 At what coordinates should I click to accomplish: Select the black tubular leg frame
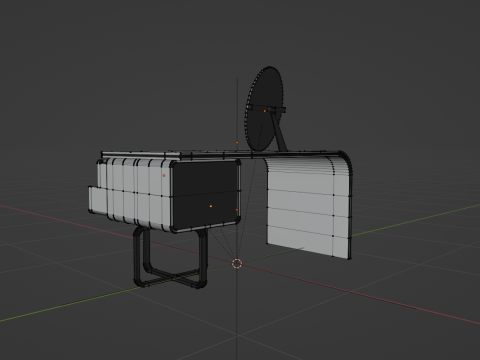click(170, 258)
